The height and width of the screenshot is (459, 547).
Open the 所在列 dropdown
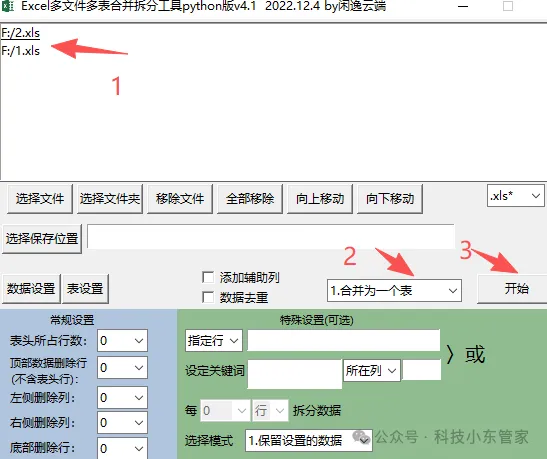(x=372, y=370)
